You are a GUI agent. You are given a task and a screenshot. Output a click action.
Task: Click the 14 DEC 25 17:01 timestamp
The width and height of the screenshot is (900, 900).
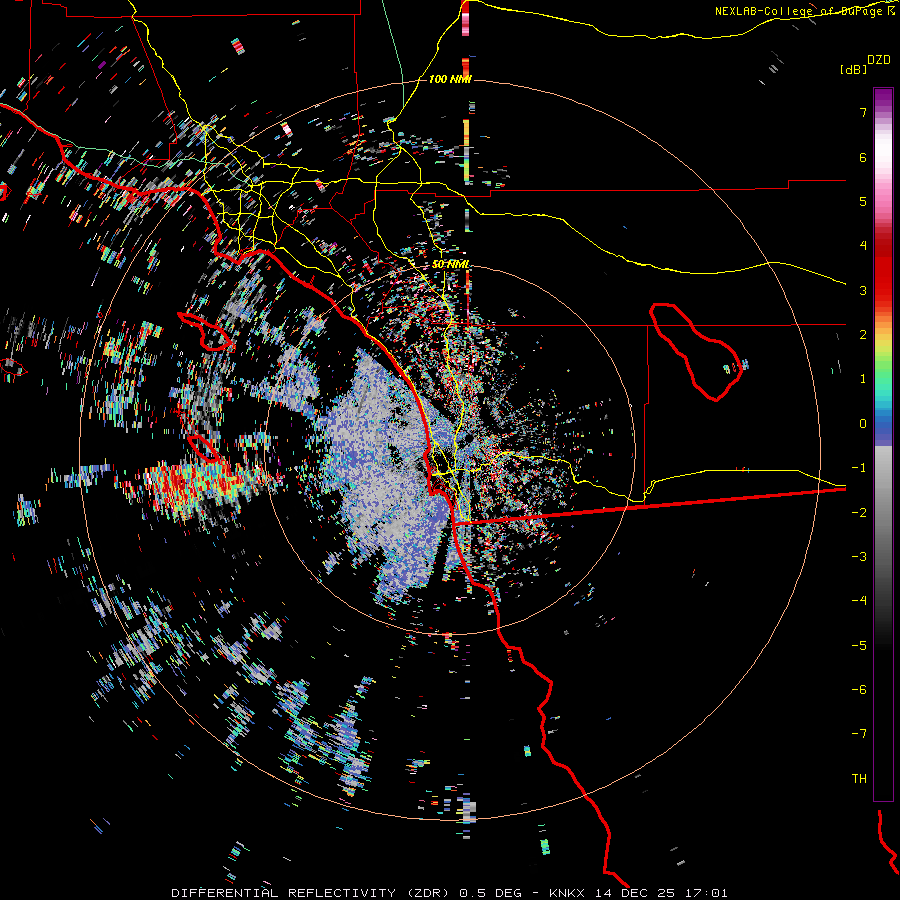[661, 893]
